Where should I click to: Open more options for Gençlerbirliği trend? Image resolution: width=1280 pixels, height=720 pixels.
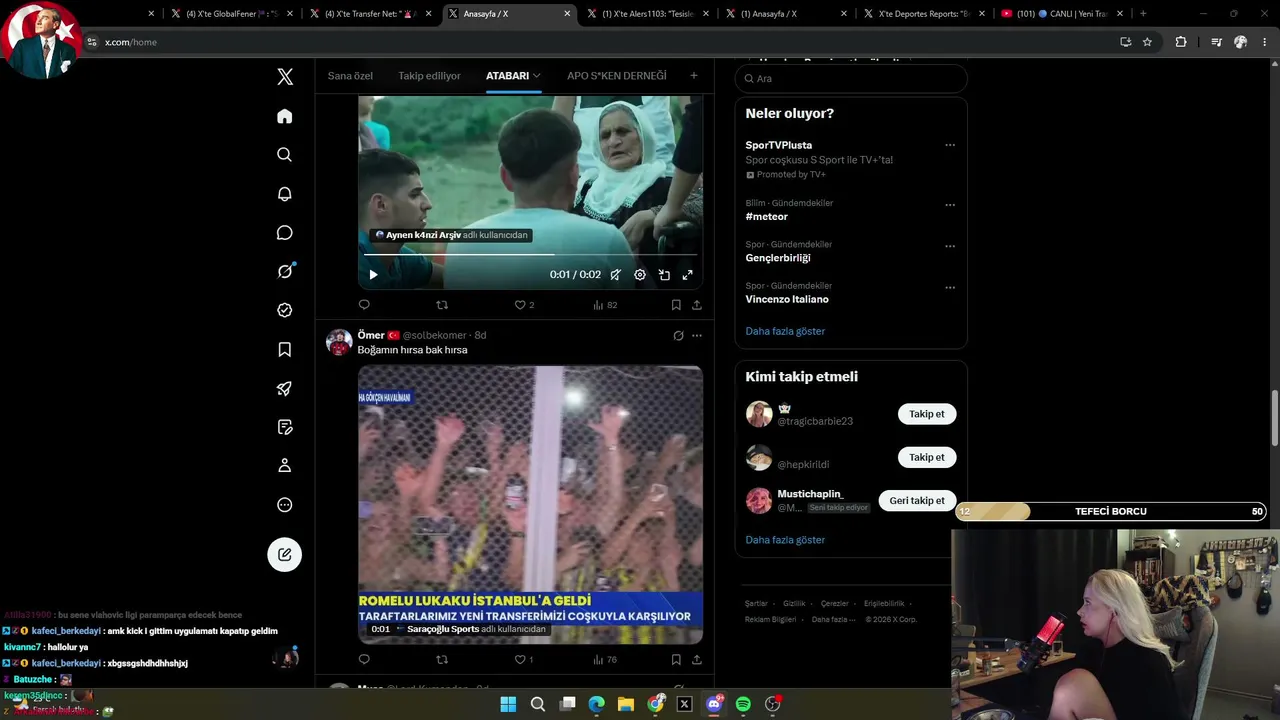coord(950,246)
